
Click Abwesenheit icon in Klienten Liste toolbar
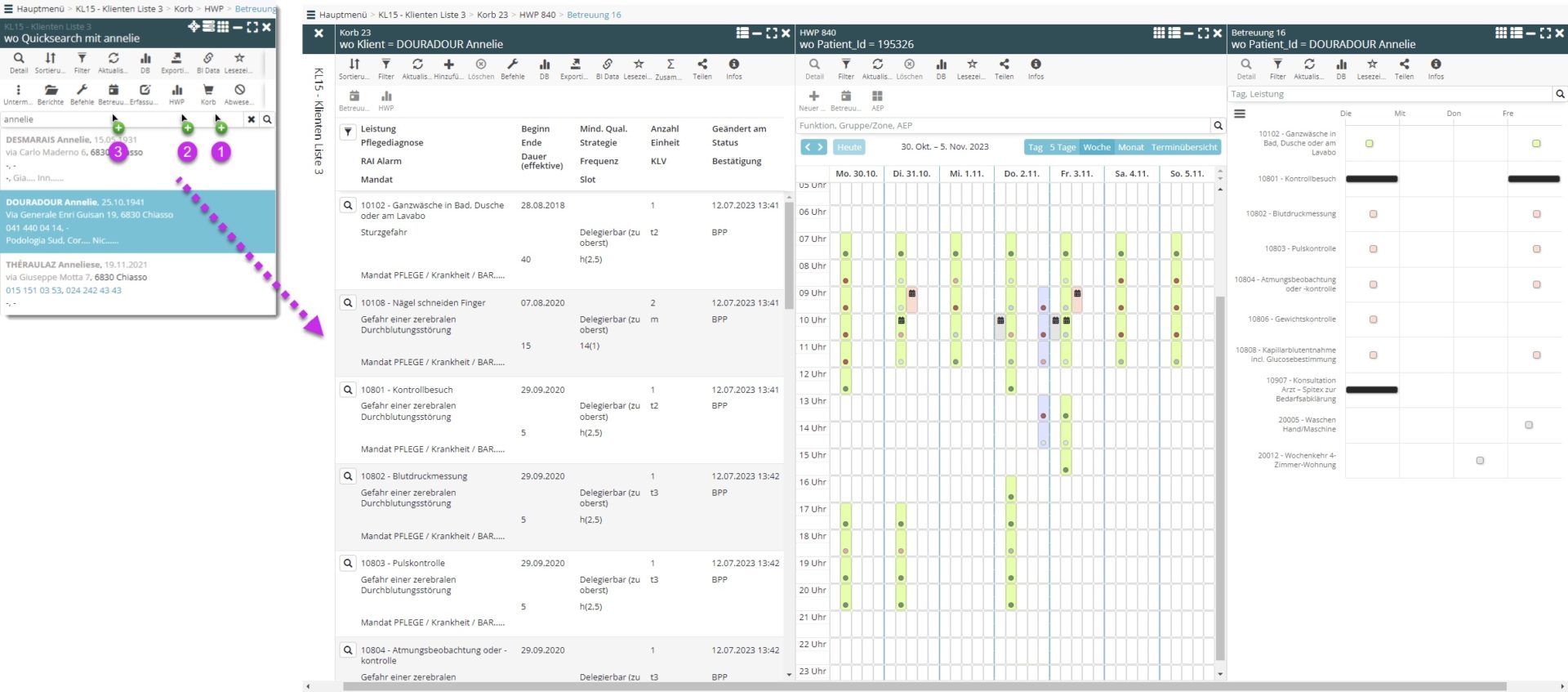239,91
